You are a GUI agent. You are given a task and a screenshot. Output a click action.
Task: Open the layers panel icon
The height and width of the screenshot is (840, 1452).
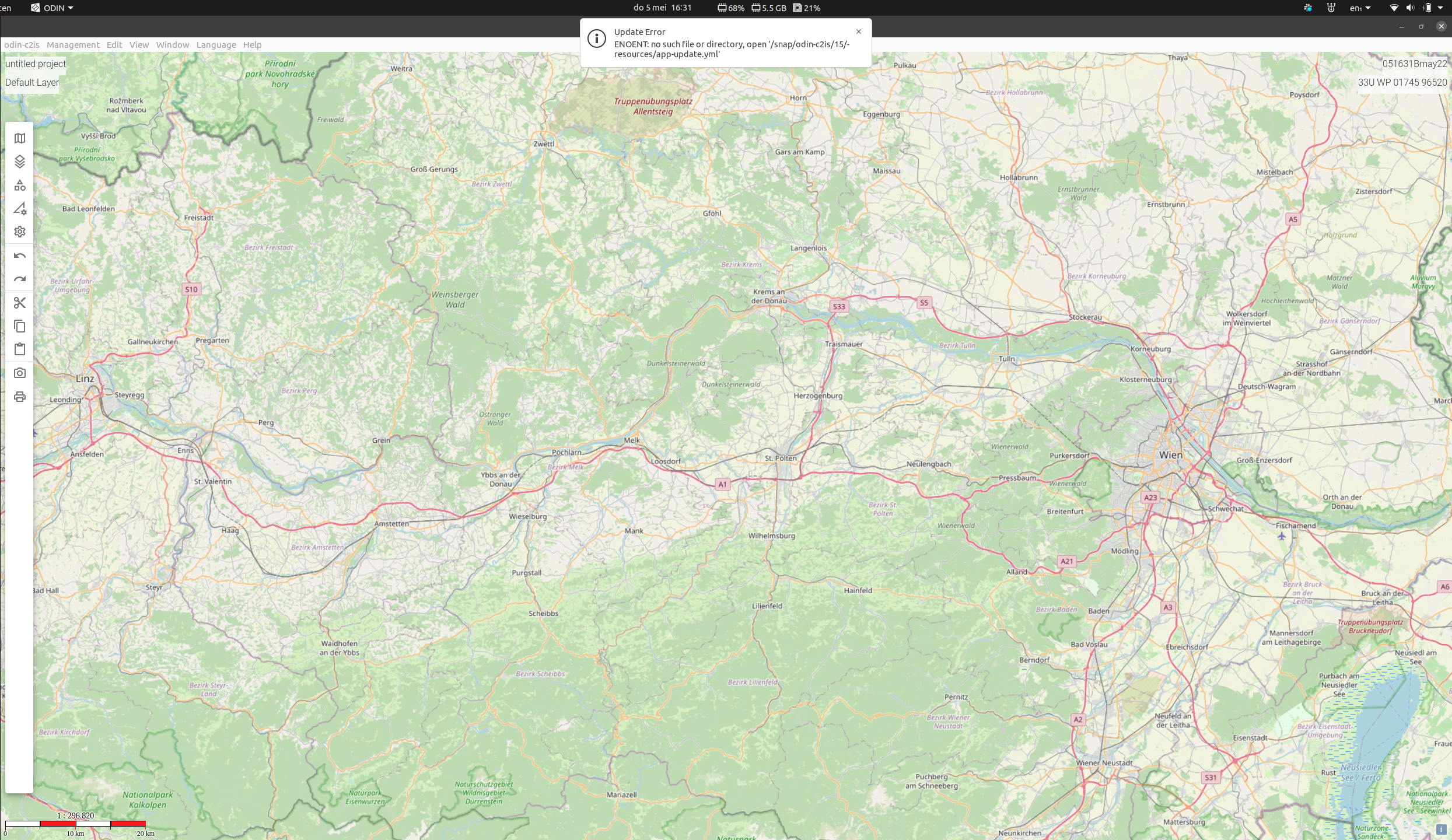click(20, 162)
